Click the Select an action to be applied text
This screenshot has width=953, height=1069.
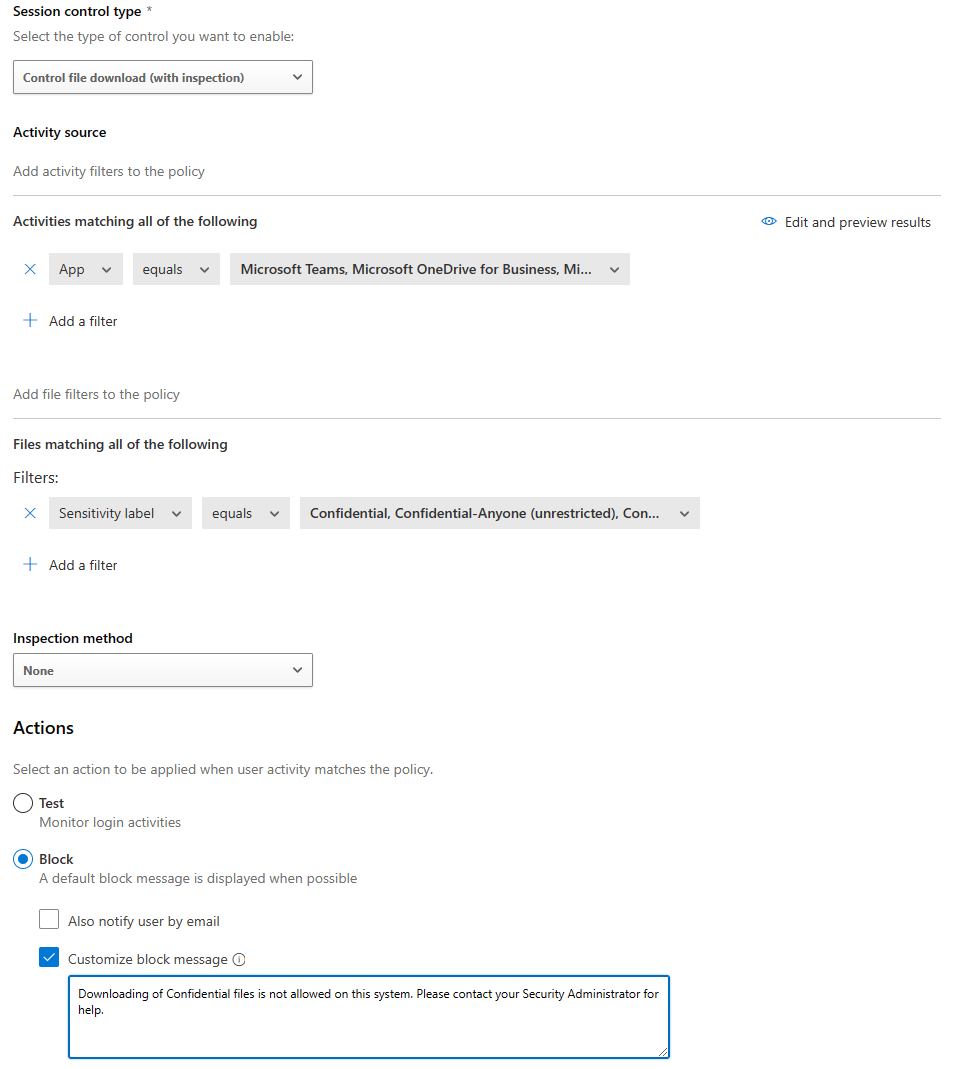coord(224,769)
